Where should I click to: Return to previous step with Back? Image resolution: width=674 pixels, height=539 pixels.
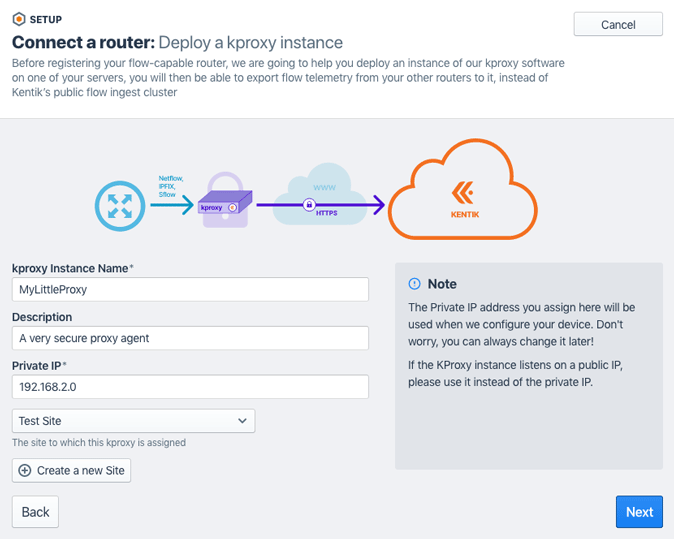point(35,512)
